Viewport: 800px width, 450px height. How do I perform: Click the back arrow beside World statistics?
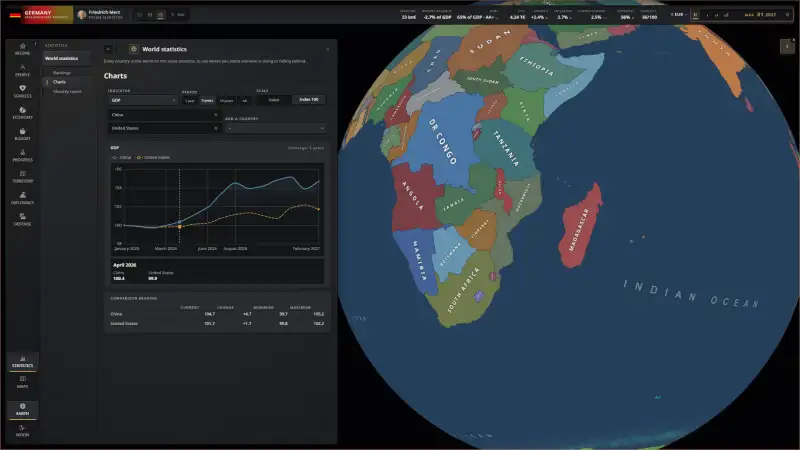pyautogui.click(x=108, y=49)
